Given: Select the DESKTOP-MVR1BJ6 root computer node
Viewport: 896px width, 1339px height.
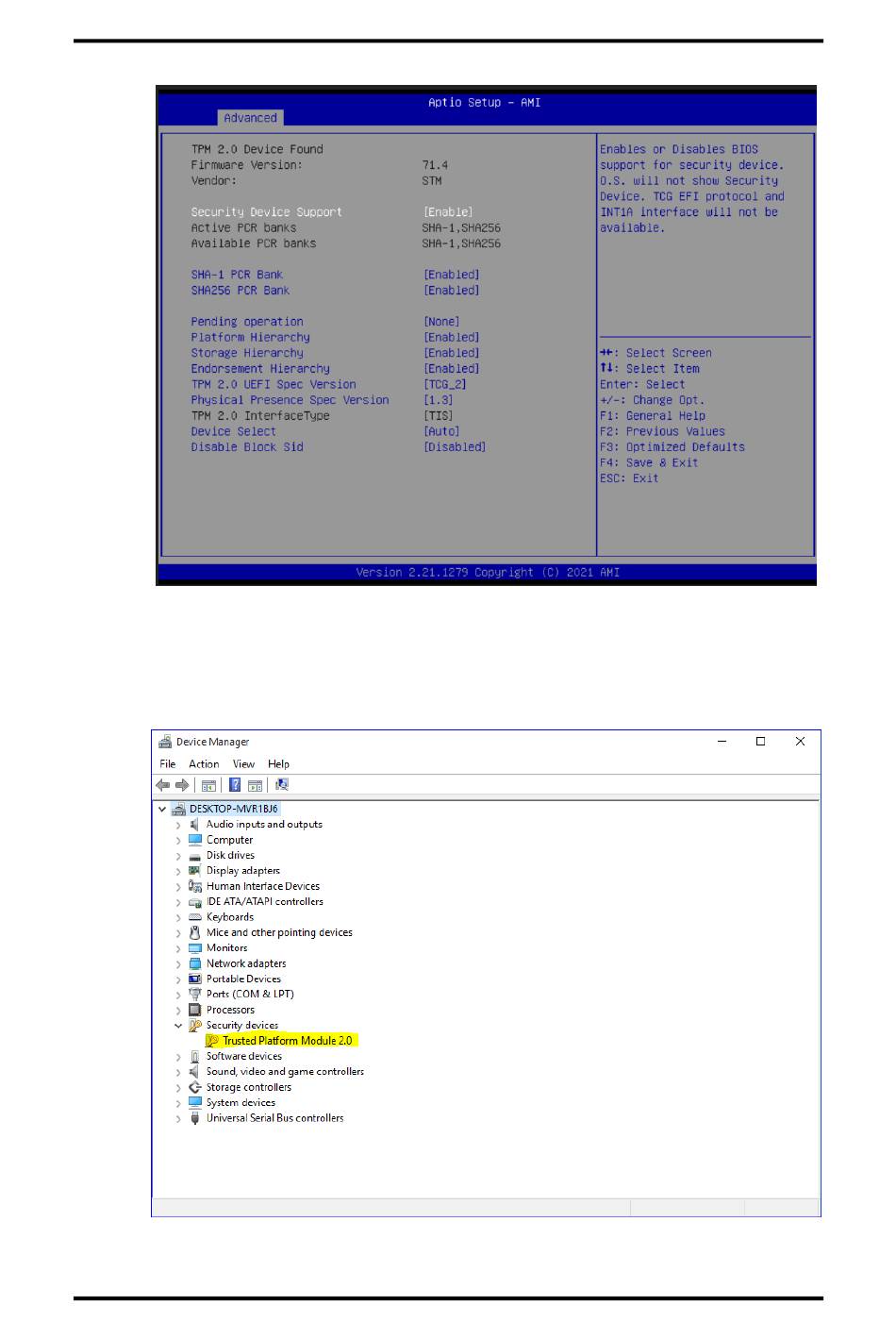Looking at the screenshot, I should (x=233, y=809).
